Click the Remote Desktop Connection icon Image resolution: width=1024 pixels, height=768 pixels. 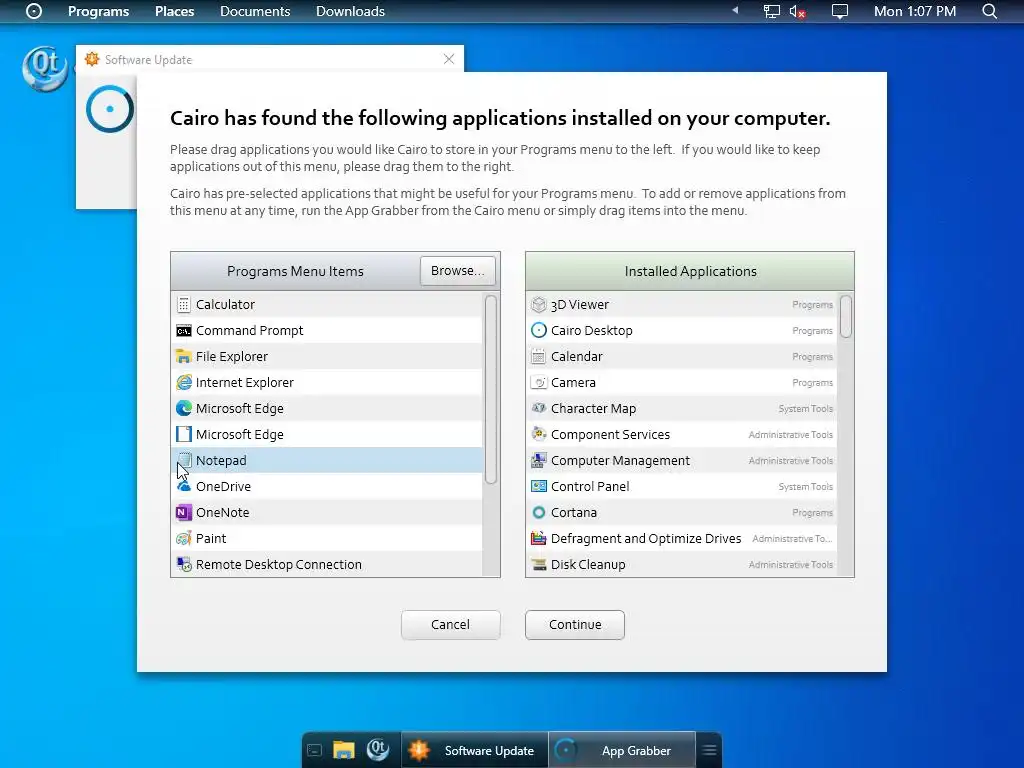tap(184, 564)
